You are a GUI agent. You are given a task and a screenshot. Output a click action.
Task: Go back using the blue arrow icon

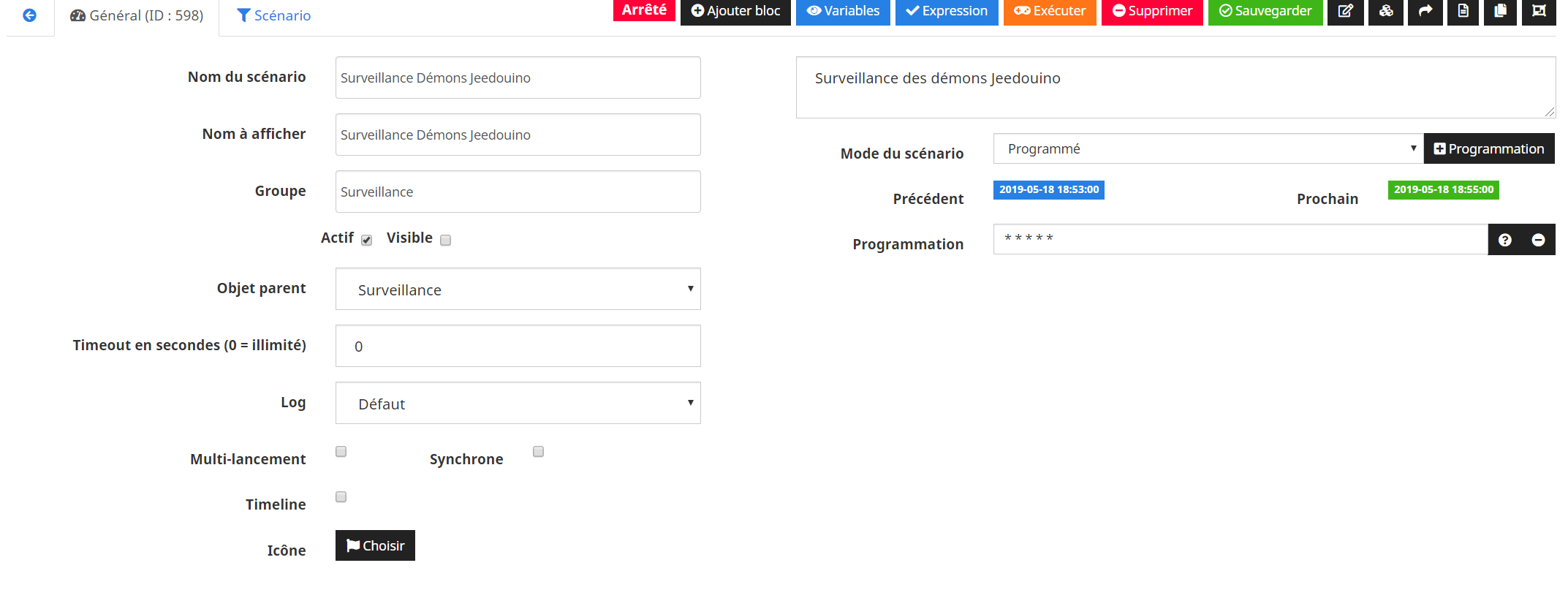click(29, 15)
